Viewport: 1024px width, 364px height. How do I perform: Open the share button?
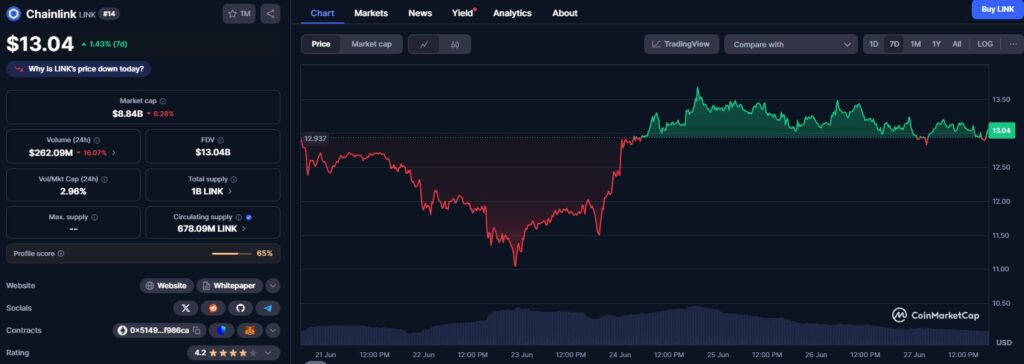tap(270, 13)
